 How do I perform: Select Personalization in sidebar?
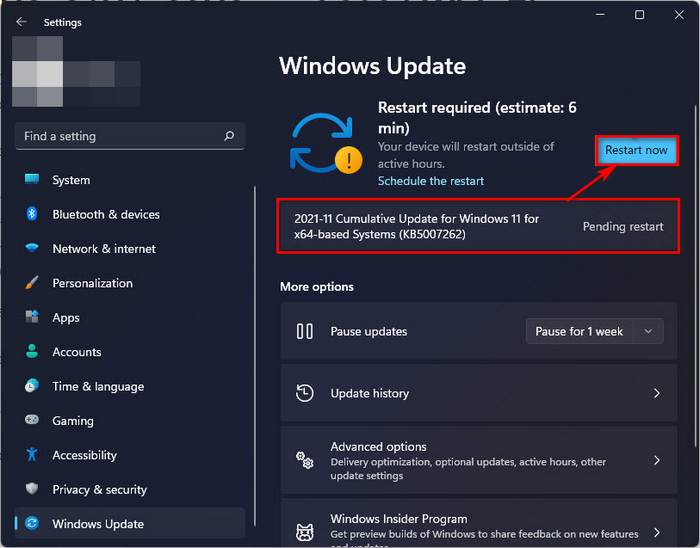tap(130, 283)
